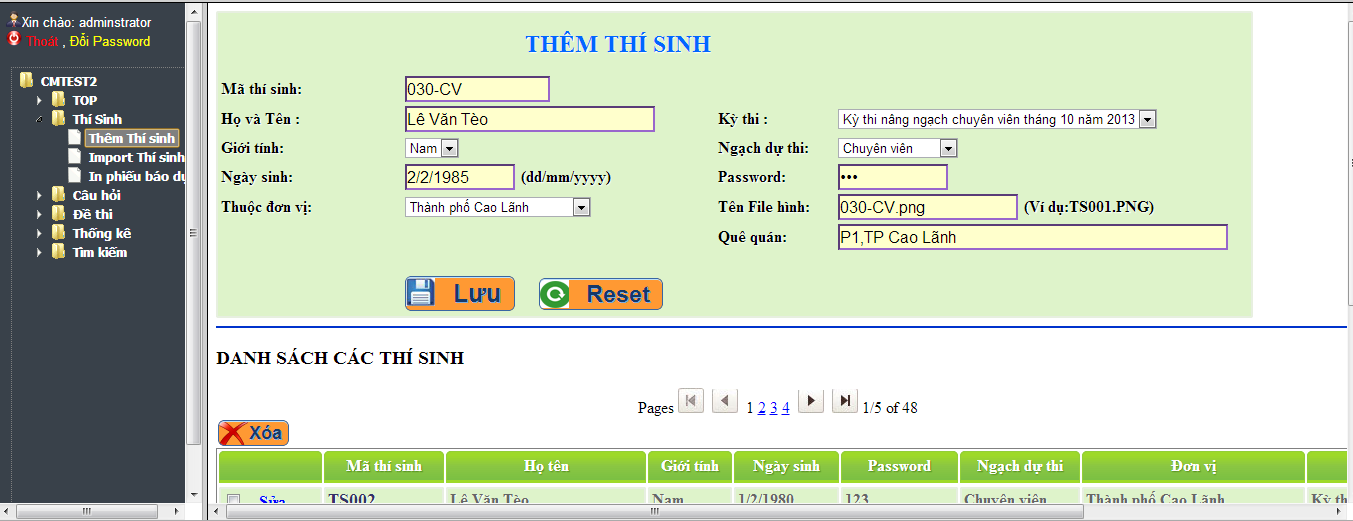
Task: Click the red logout power icon
Action: [x=14, y=39]
